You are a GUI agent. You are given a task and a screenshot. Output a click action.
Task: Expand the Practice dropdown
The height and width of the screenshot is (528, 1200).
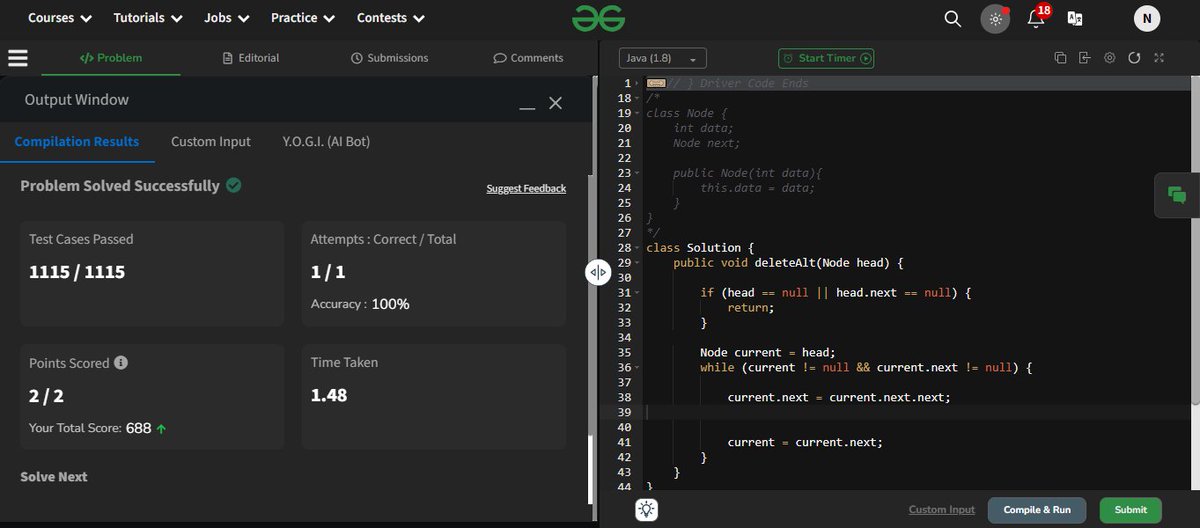tap(303, 18)
